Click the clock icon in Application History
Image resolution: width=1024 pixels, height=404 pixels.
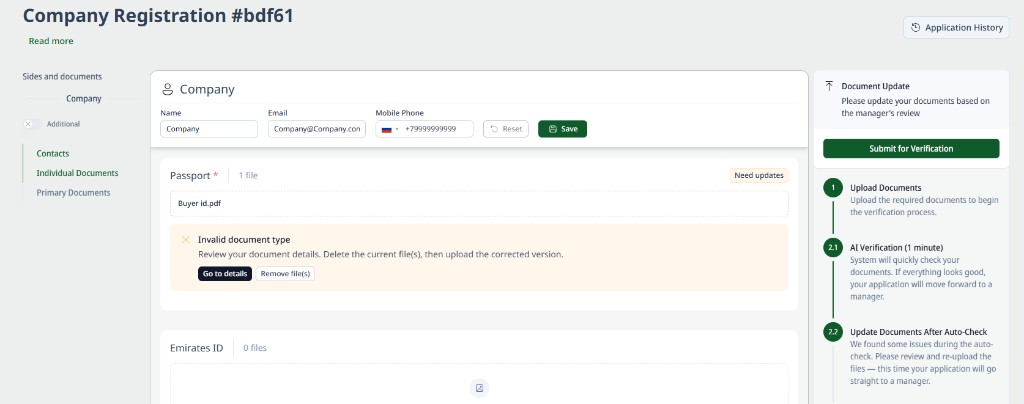(x=916, y=27)
